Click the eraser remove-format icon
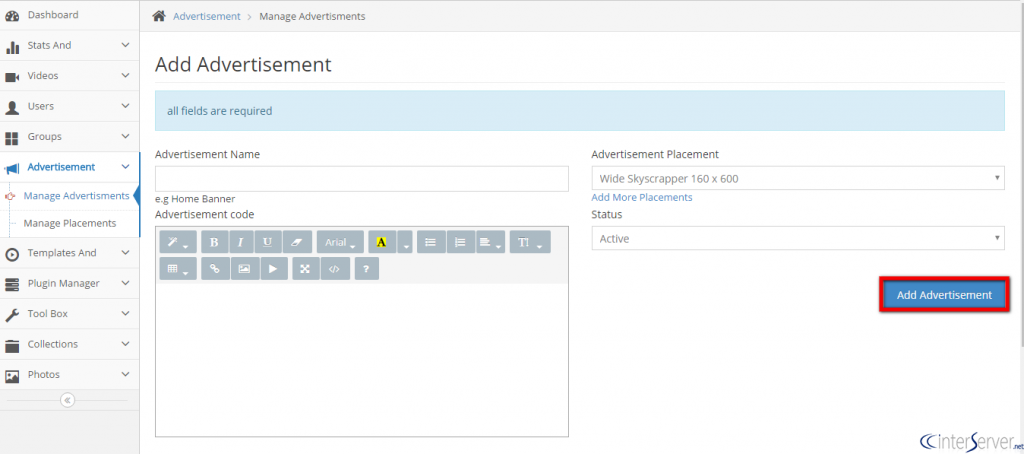Image resolution: width=1024 pixels, height=454 pixels. point(297,242)
